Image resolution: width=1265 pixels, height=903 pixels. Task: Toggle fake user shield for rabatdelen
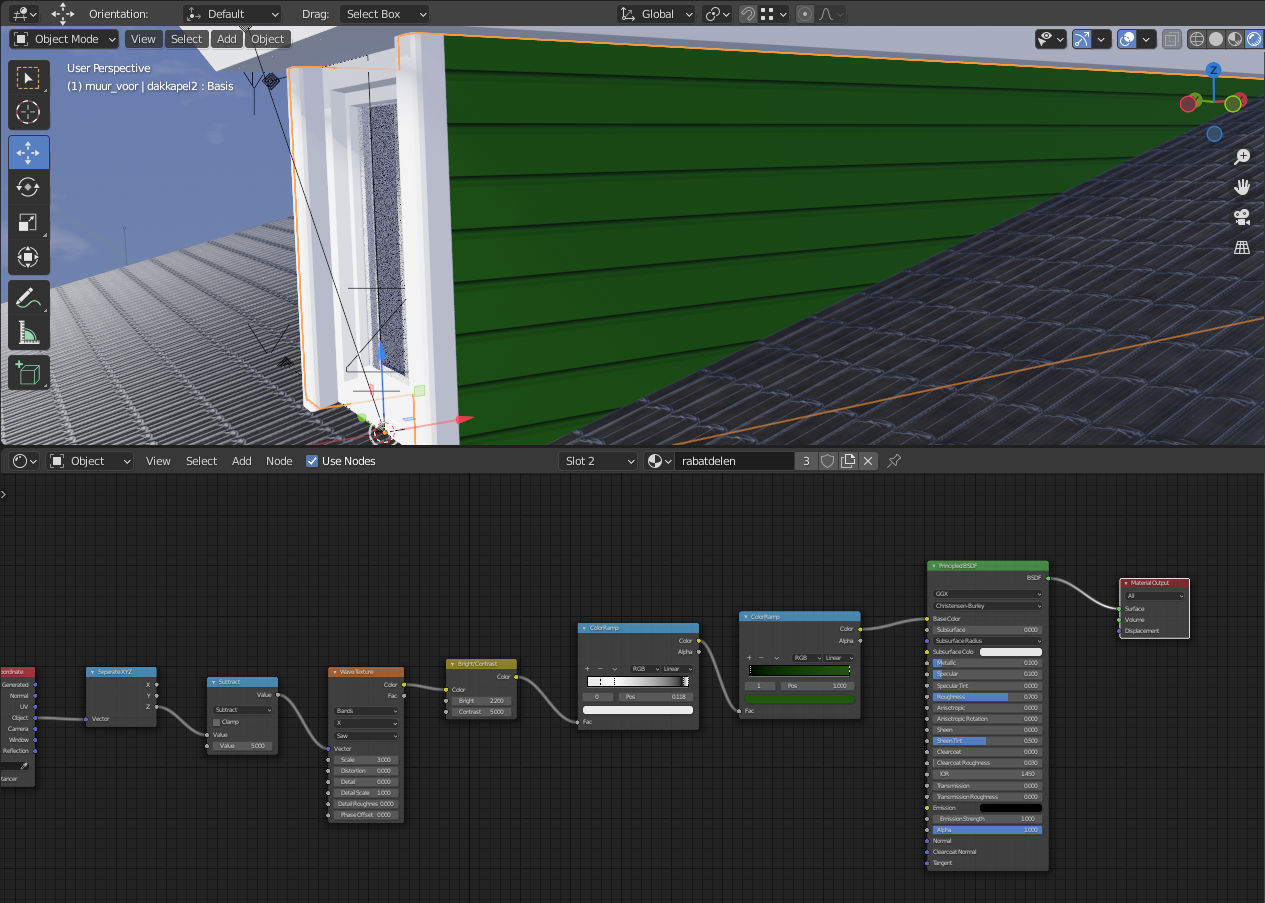pos(828,461)
